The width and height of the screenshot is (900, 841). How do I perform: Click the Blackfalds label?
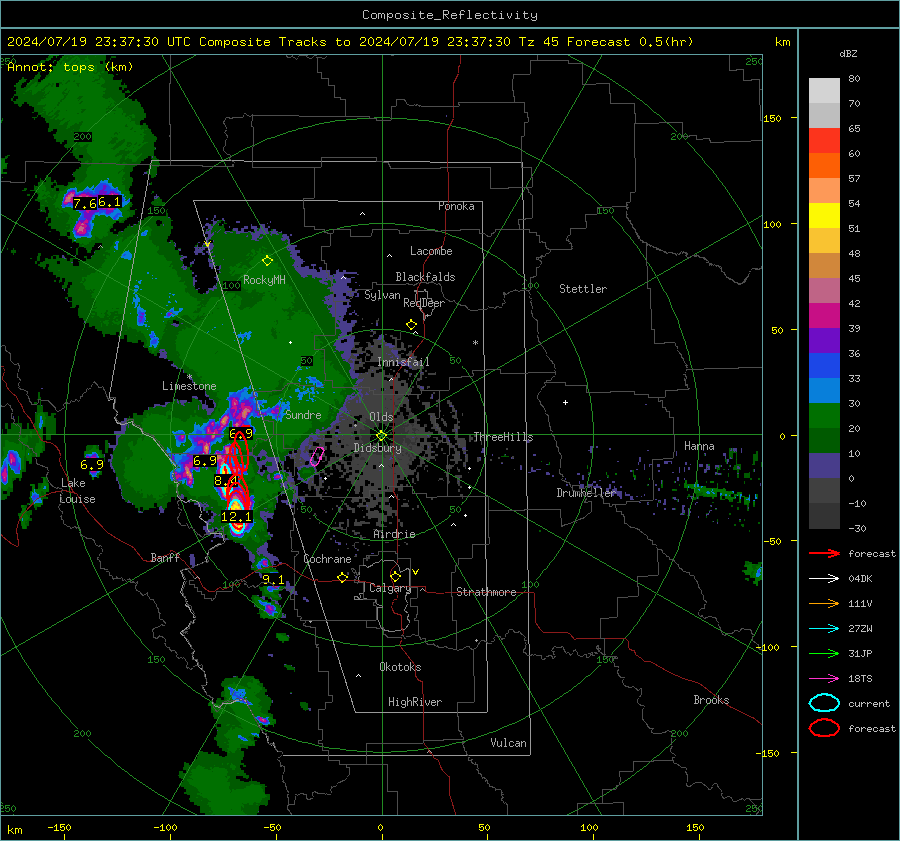pyautogui.click(x=425, y=277)
